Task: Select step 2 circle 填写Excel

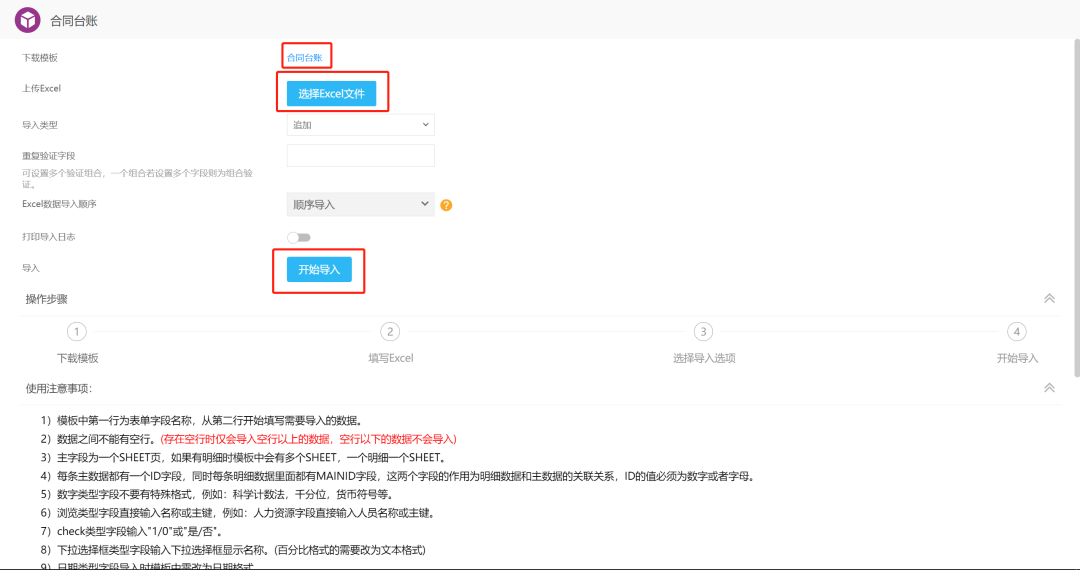Action: (x=390, y=332)
